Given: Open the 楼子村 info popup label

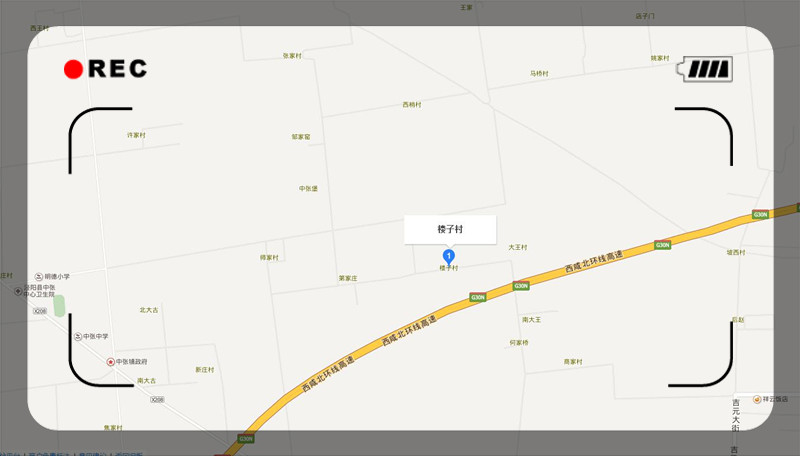Looking at the screenshot, I should (x=450, y=230).
